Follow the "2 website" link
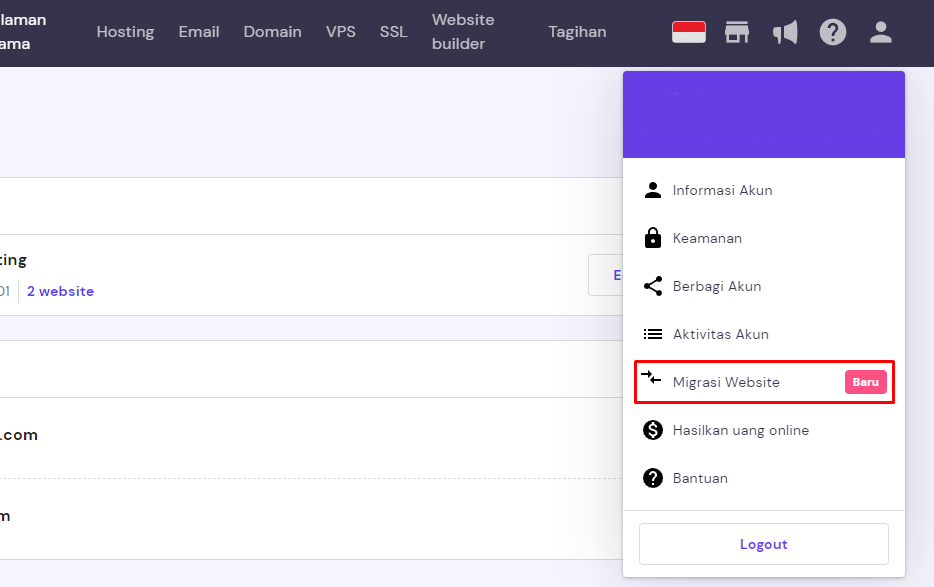This screenshot has width=934, height=587. point(60,291)
